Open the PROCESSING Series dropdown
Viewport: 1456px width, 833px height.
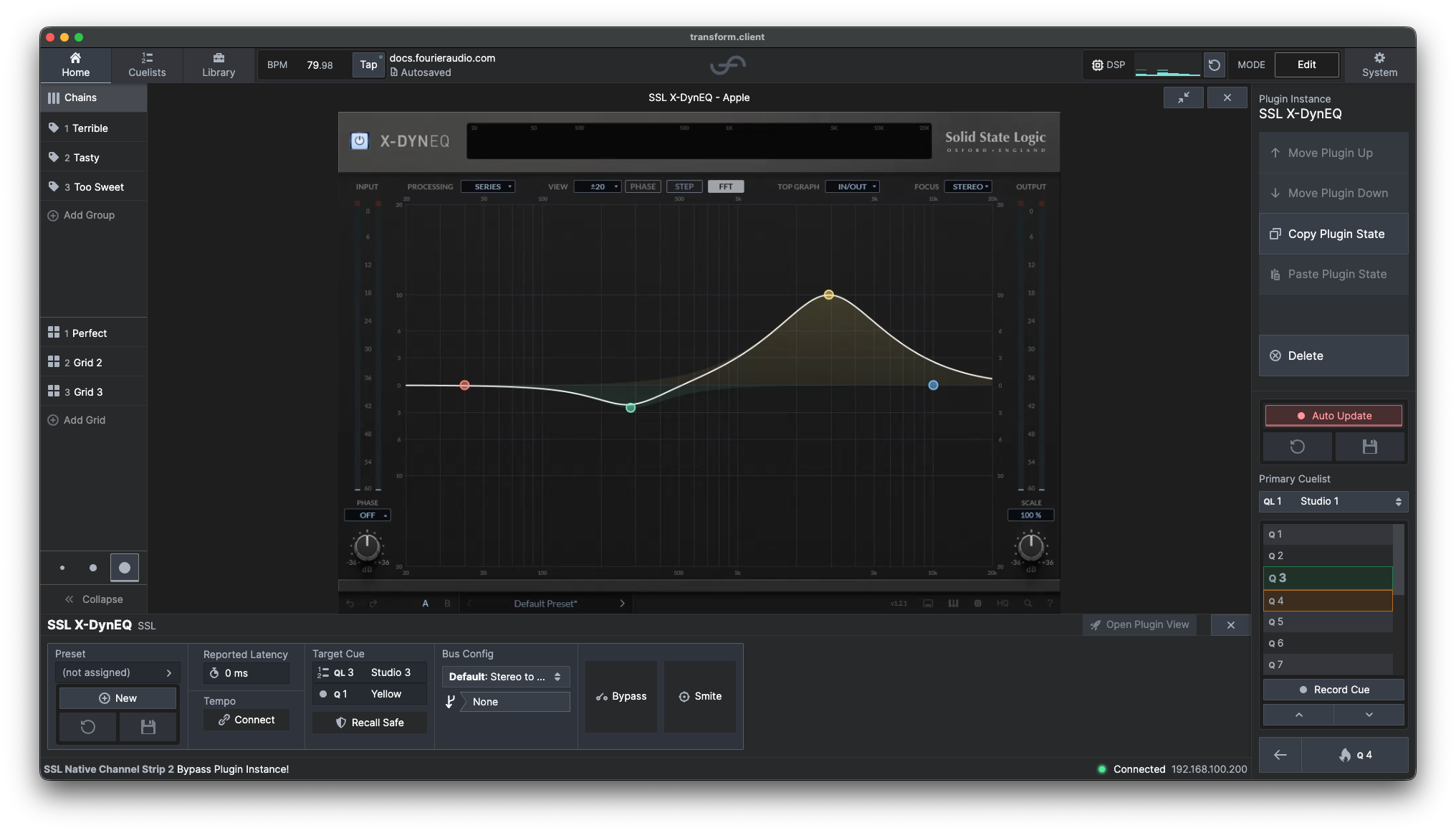(488, 186)
